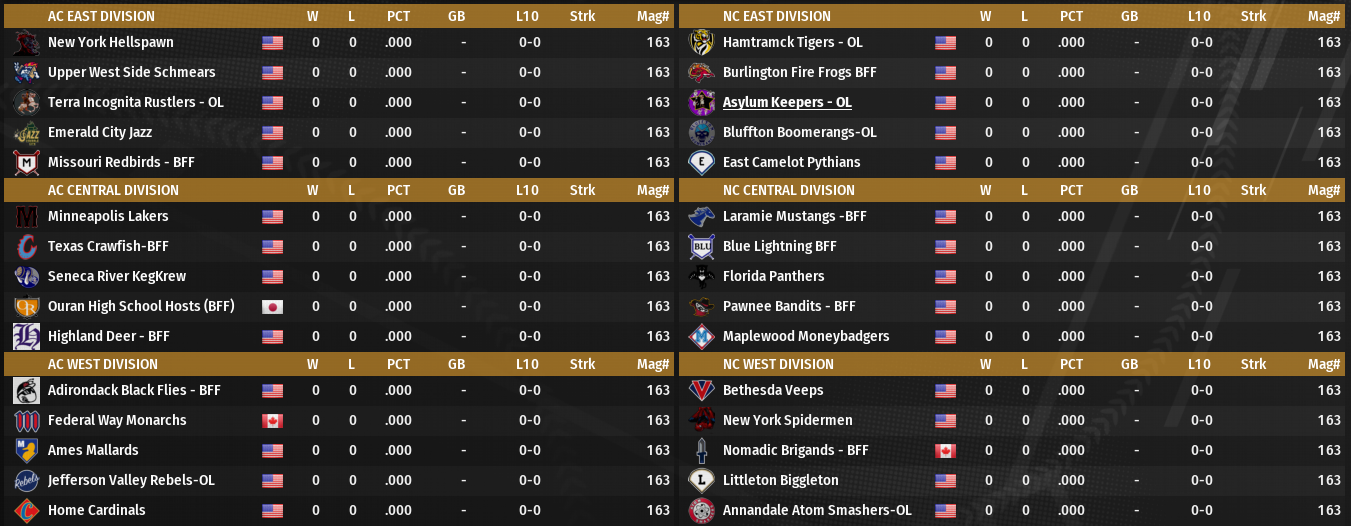The height and width of the screenshot is (526, 1351).
Task: Open the Texas Crawfish-BFF team page
Action: tap(107, 247)
